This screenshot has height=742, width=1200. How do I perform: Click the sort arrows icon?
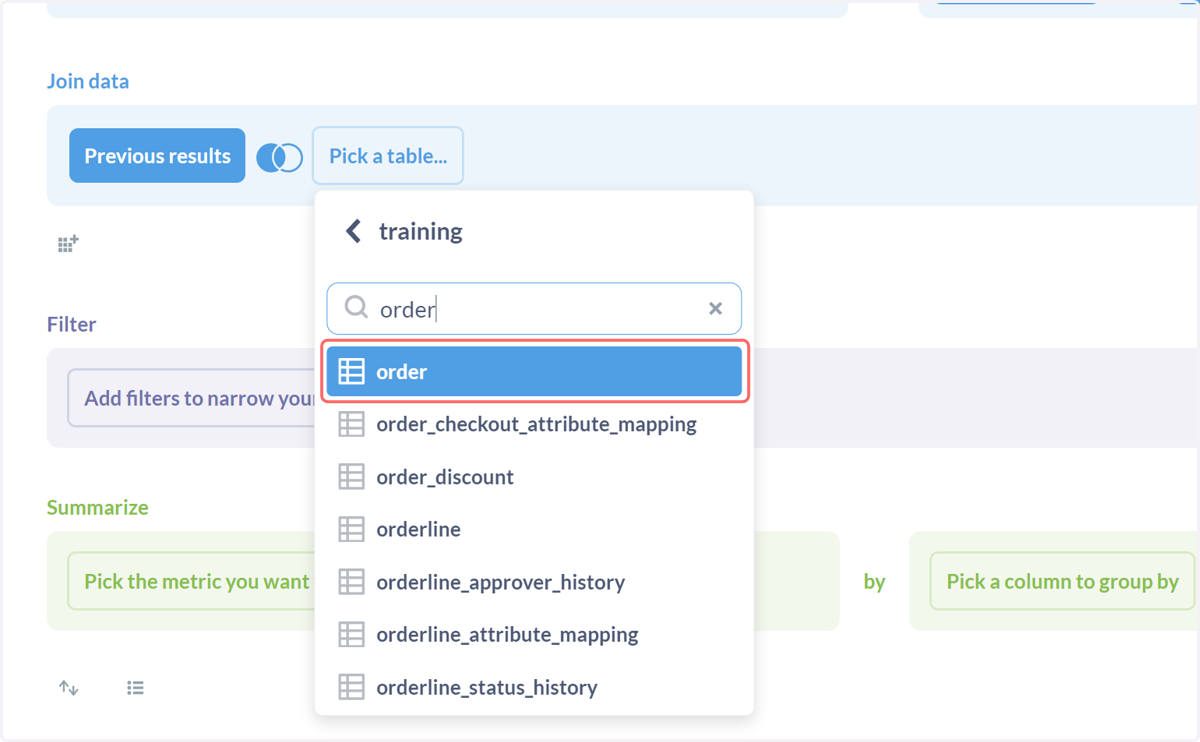point(68,688)
